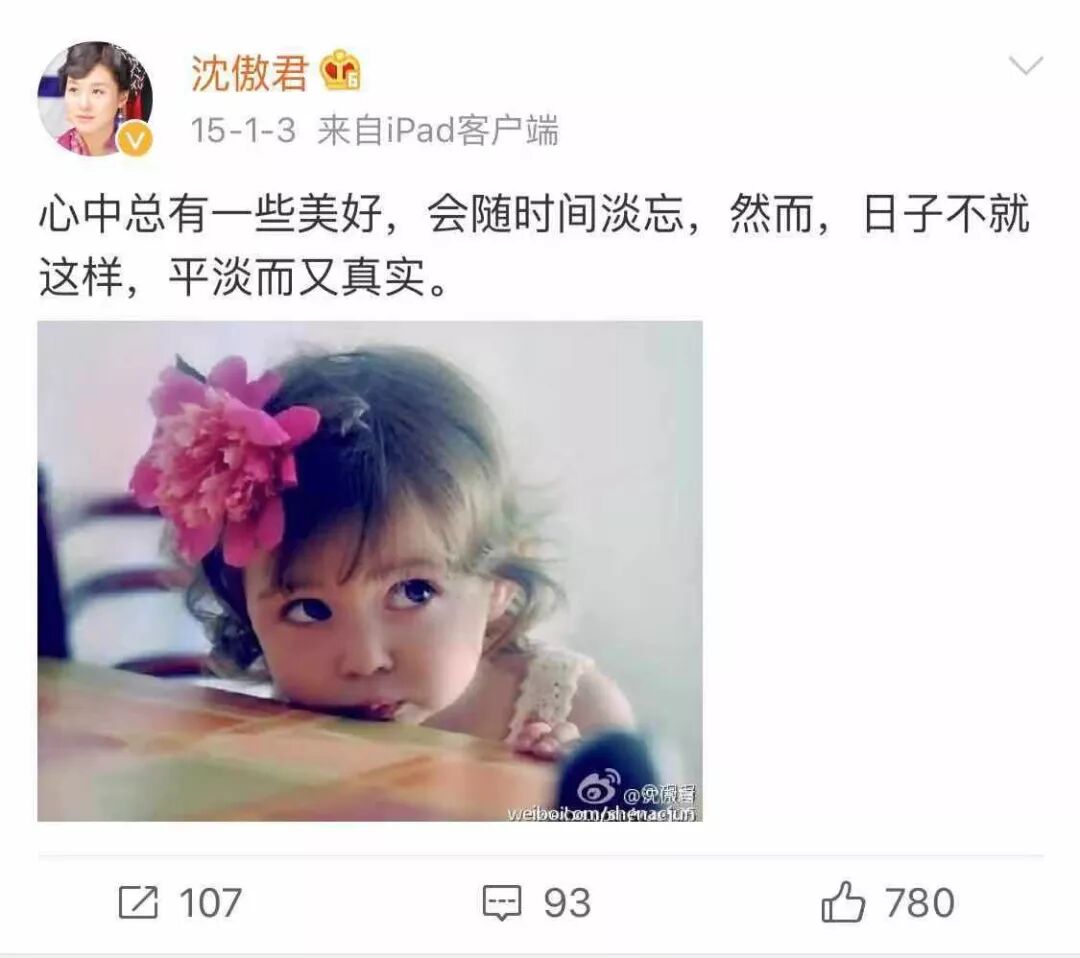This screenshot has height=958, width=1080.
Task: Tap the comment count 93
Action: tap(567, 903)
